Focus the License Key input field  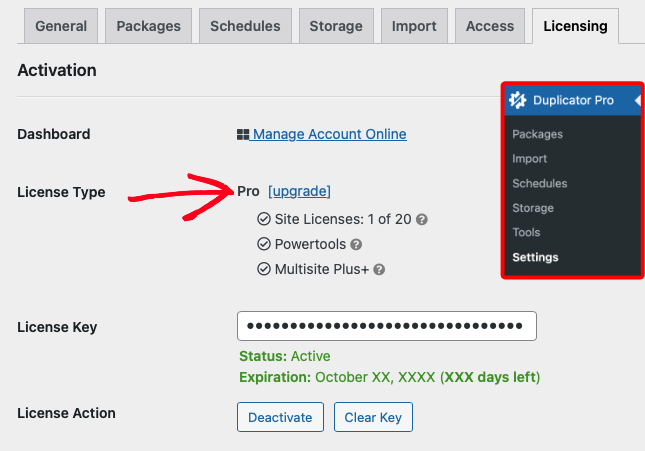387,326
